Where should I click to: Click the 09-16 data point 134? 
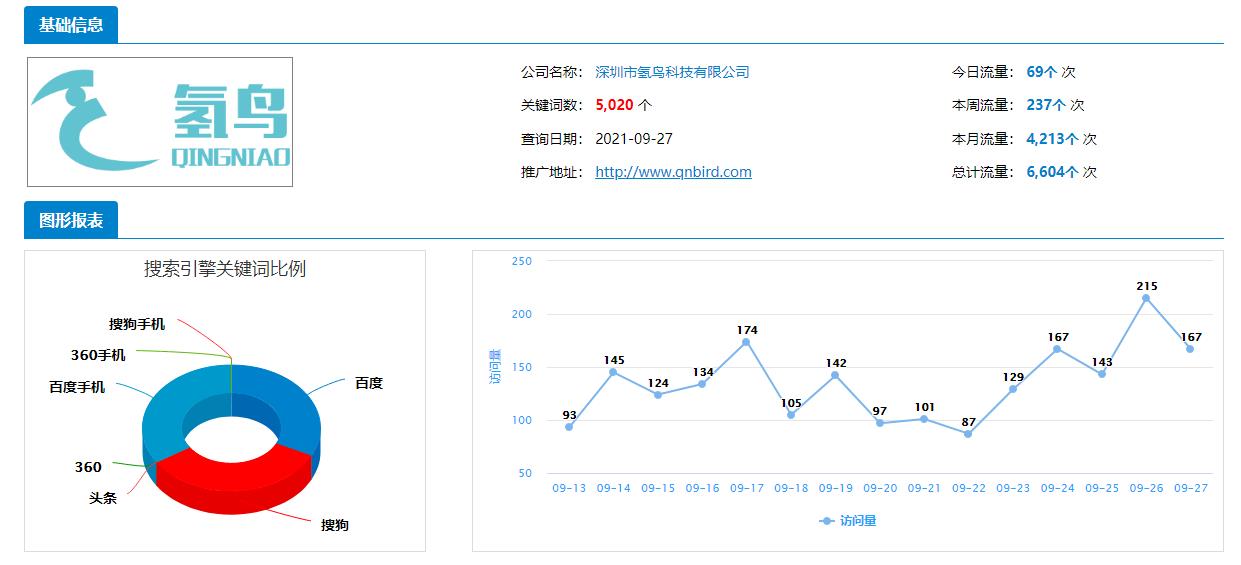[x=702, y=384]
